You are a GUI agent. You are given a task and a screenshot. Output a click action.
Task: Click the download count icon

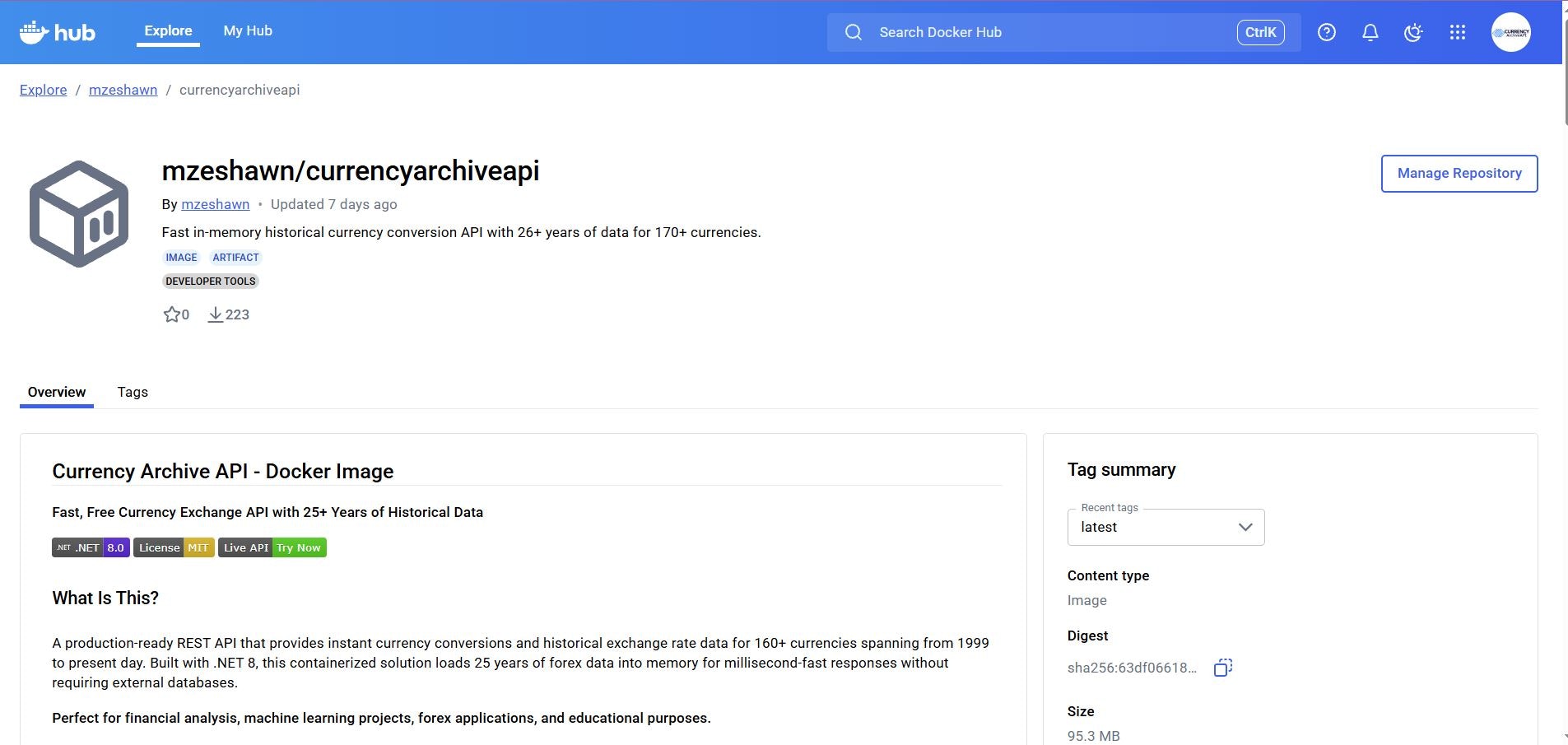[x=216, y=314]
